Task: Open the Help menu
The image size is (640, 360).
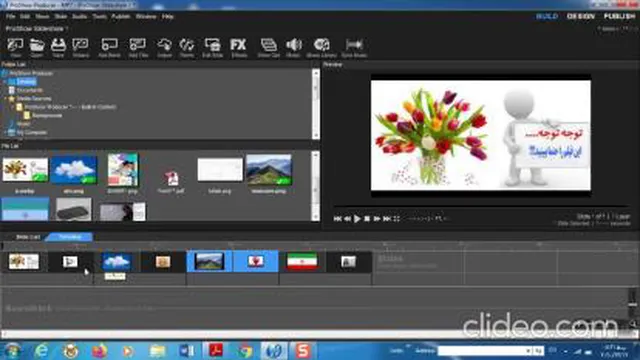Action: (167, 17)
